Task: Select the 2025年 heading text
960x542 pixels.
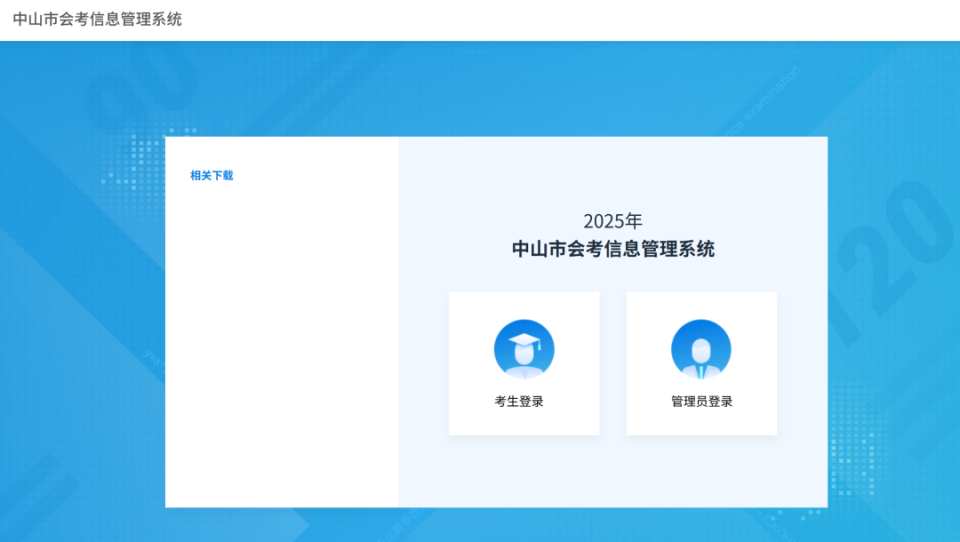Action: (x=613, y=220)
